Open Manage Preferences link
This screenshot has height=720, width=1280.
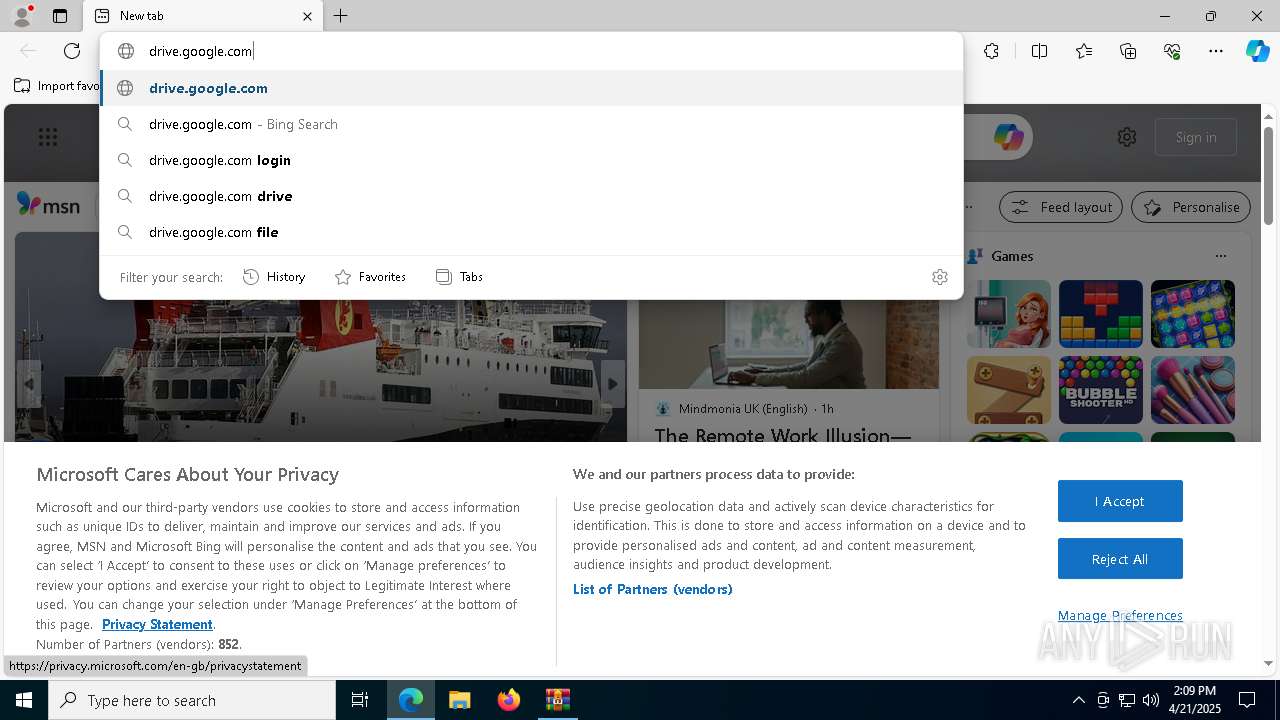[x=1120, y=615]
